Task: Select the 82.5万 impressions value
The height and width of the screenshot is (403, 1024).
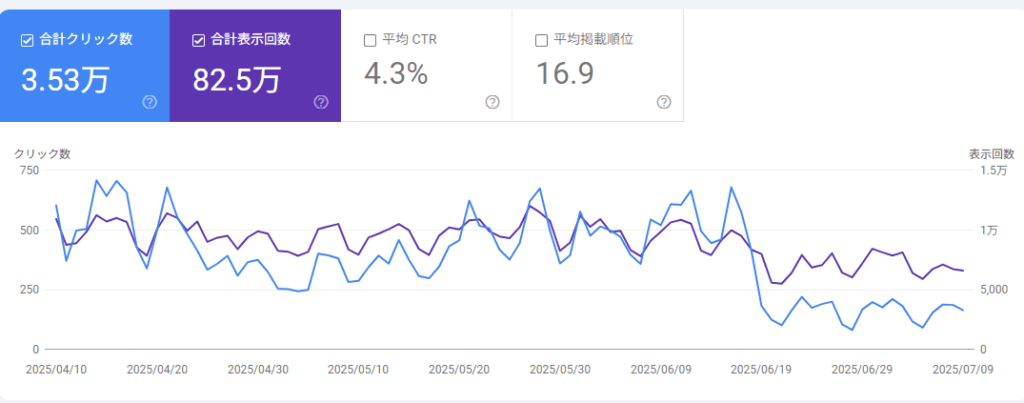Action: point(237,78)
